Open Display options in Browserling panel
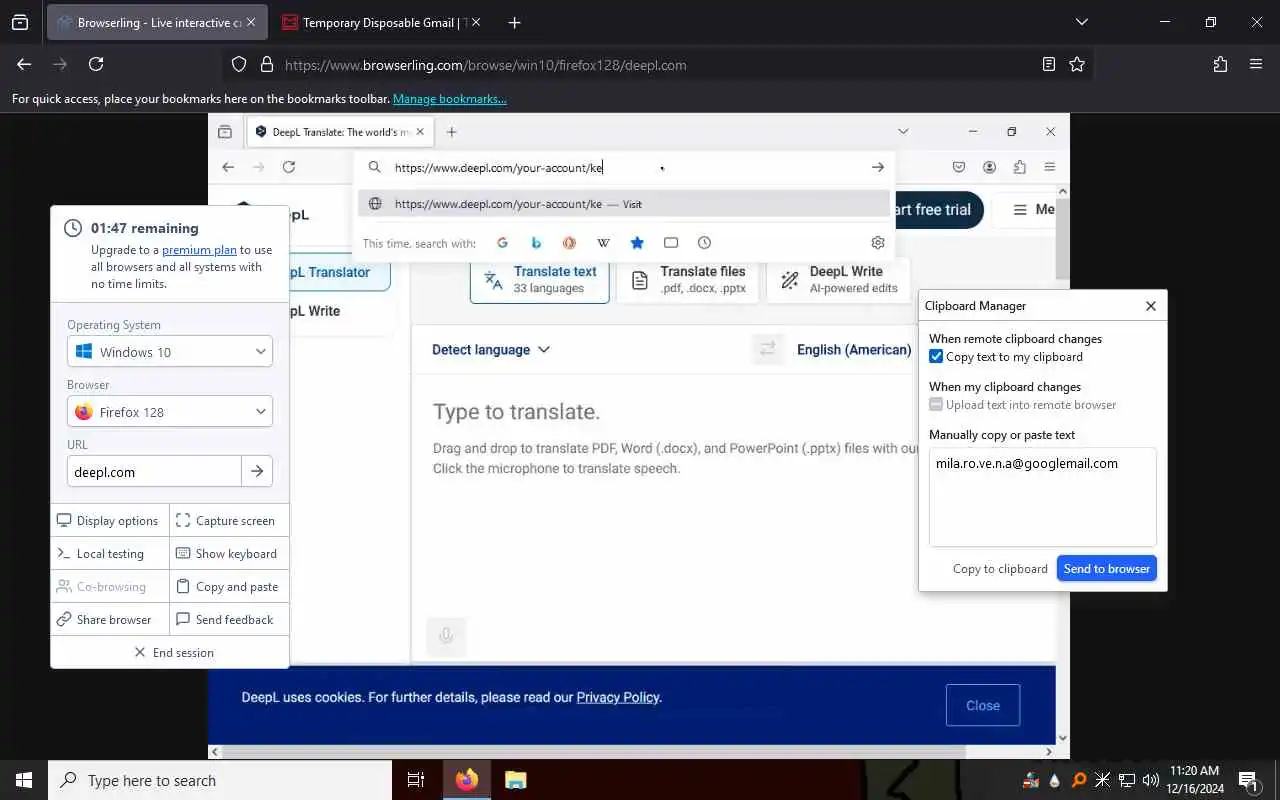1280x800 pixels. 110,520
